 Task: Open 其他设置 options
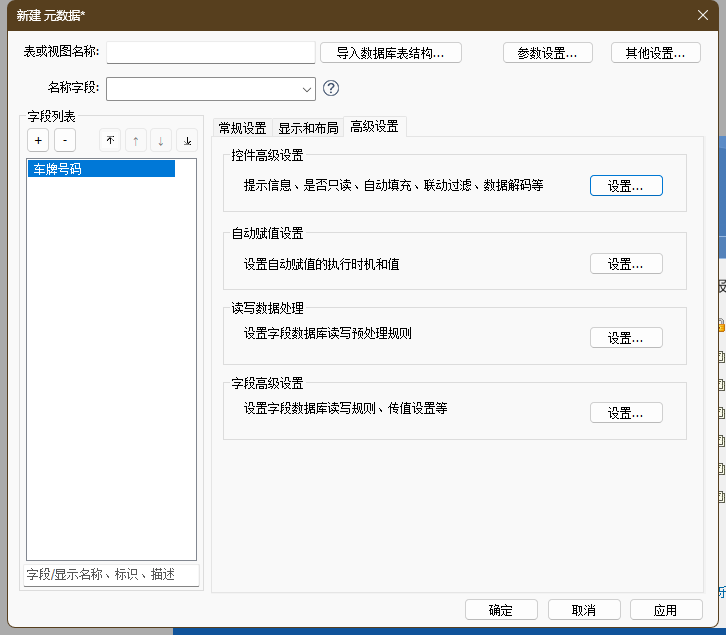click(x=655, y=53)
